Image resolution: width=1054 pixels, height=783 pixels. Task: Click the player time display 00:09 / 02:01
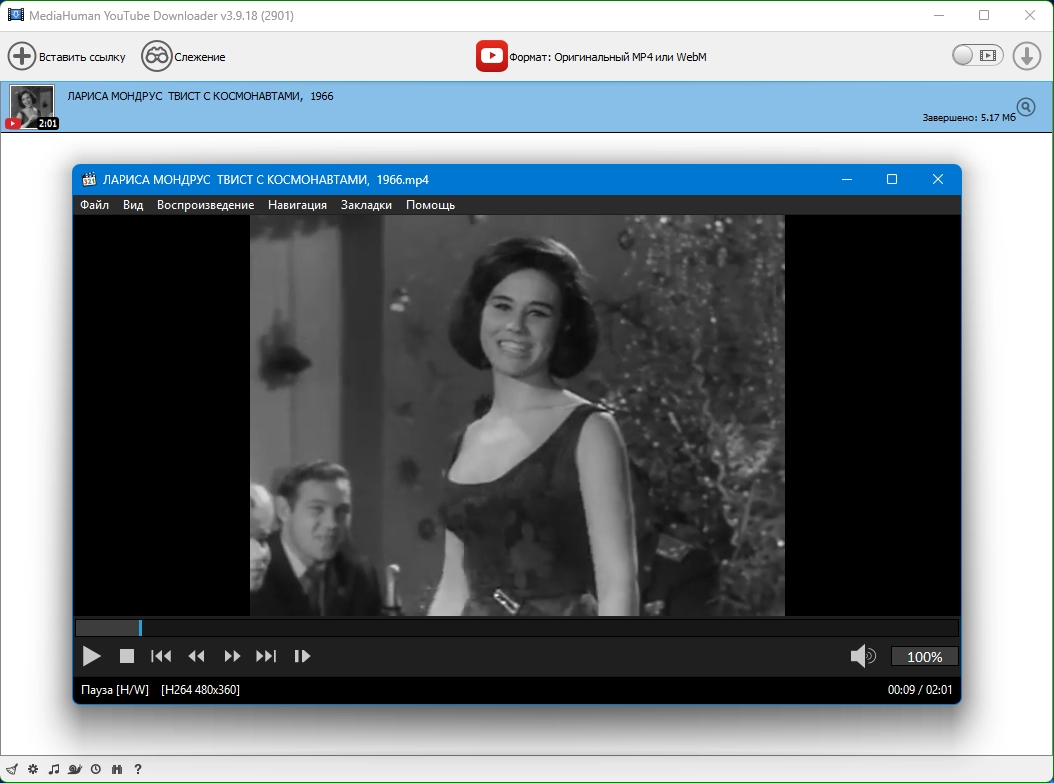pos(920,690)
